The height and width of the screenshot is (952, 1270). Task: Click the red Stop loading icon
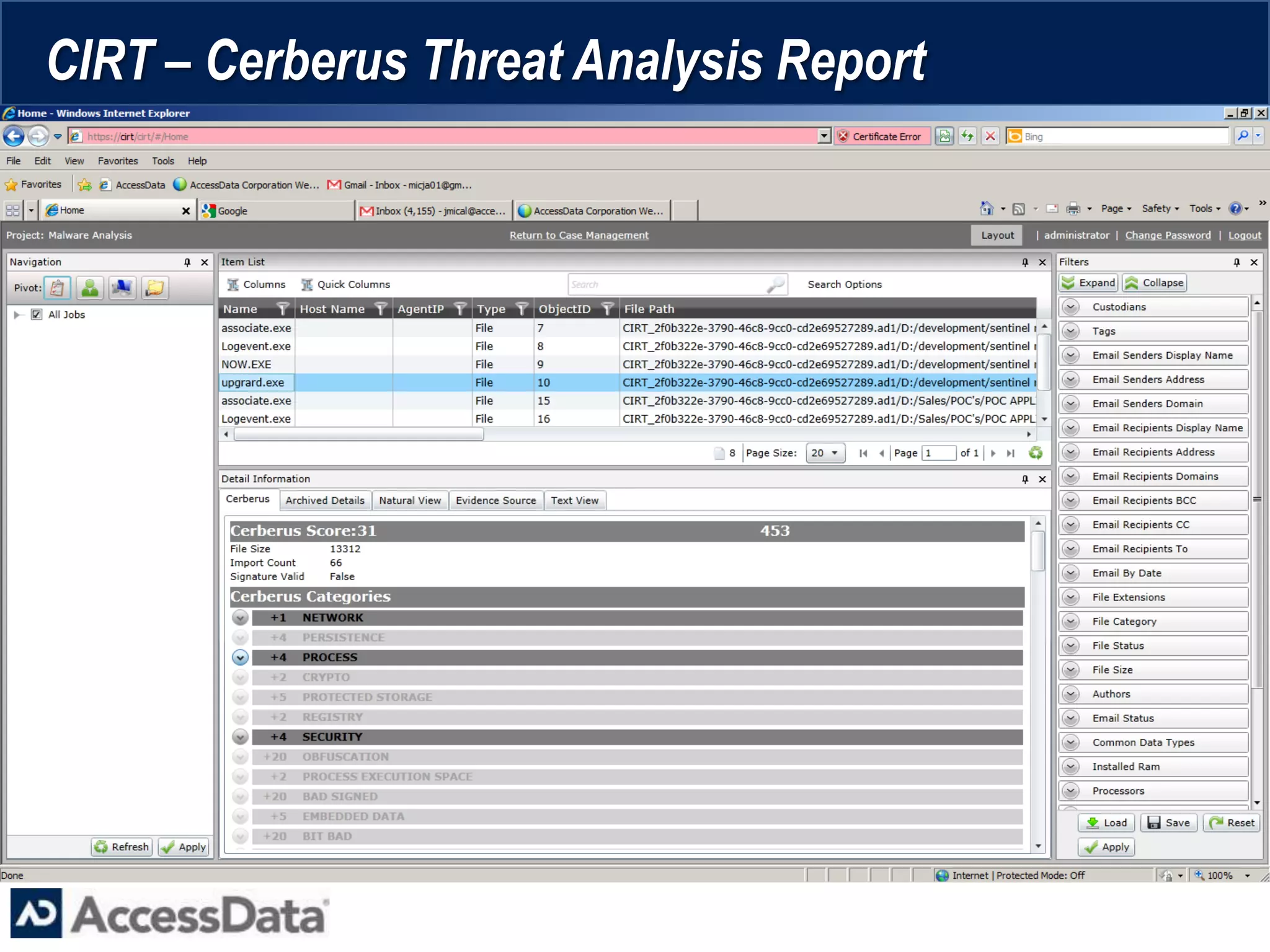tap(990, 136)
